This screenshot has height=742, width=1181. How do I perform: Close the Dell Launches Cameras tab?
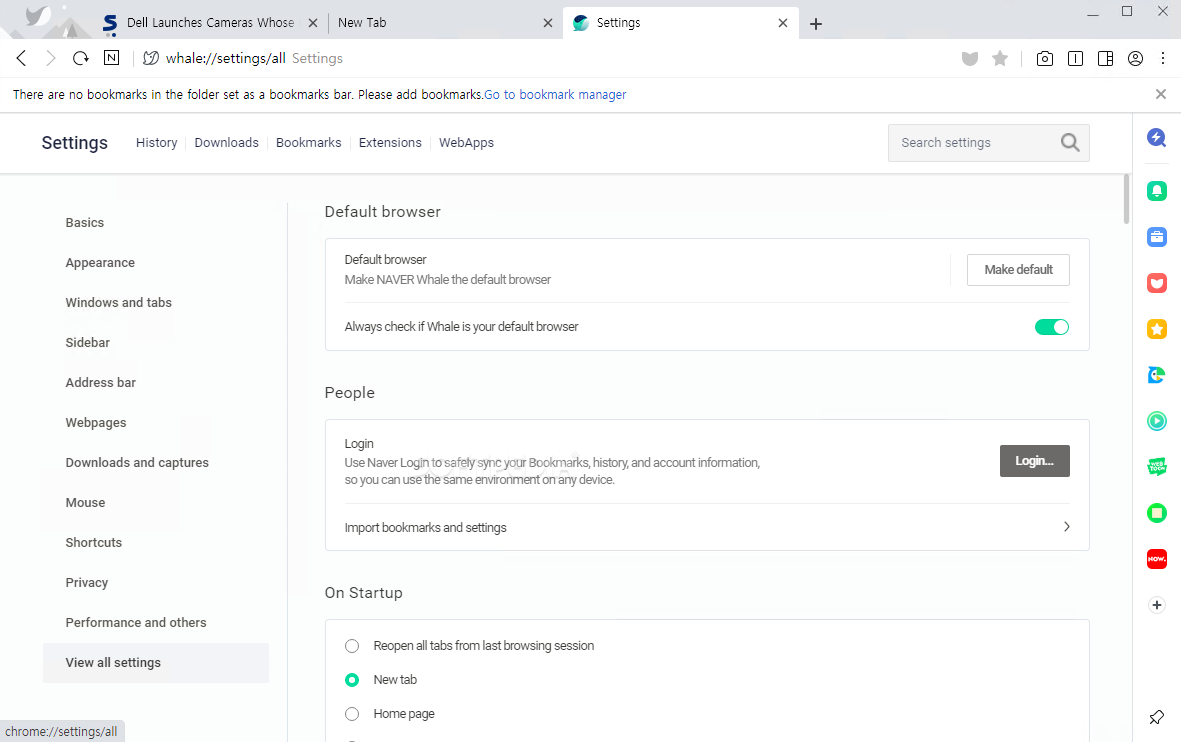(x=313, y=23)
